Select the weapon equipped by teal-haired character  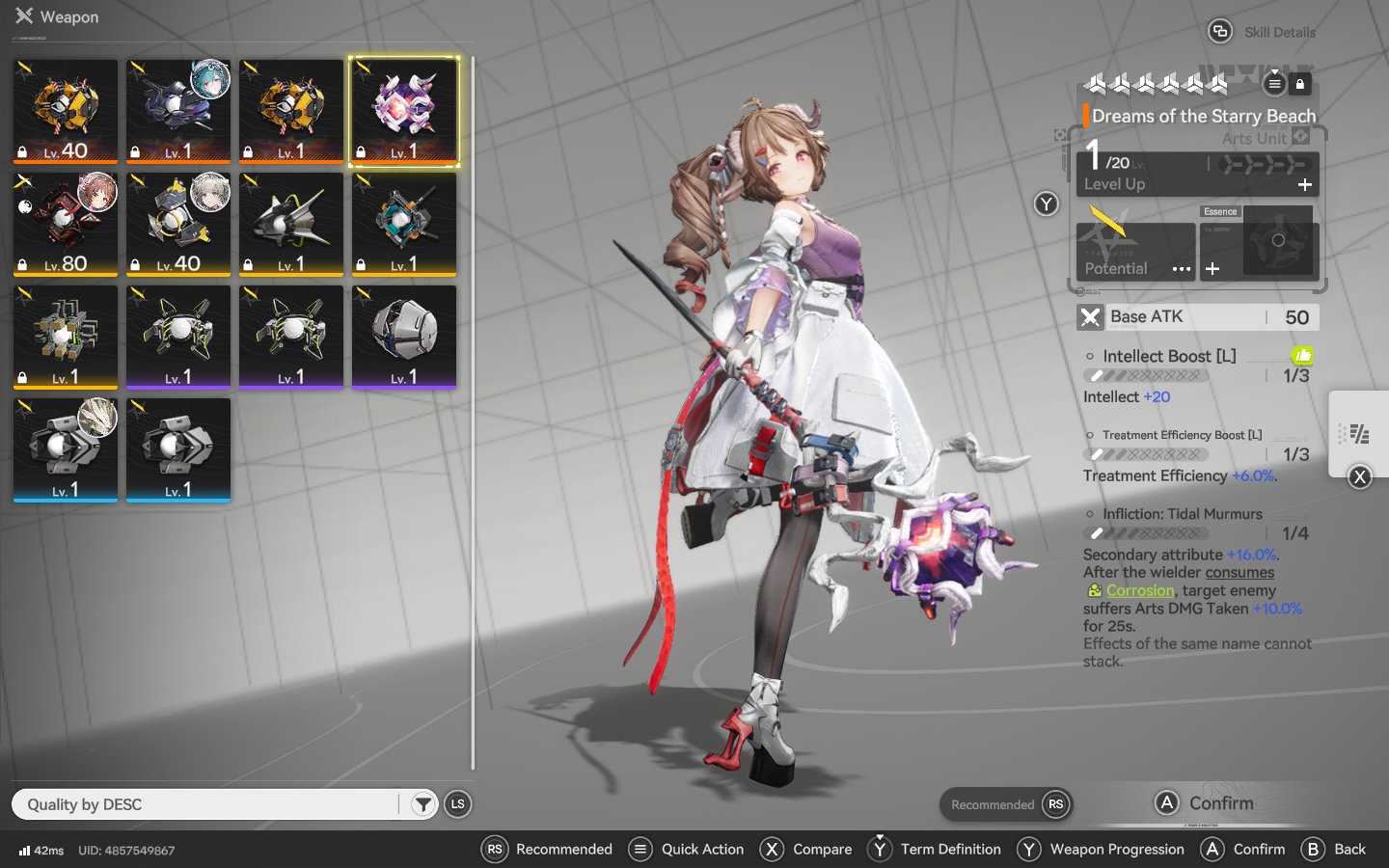[x=178, y=111]
